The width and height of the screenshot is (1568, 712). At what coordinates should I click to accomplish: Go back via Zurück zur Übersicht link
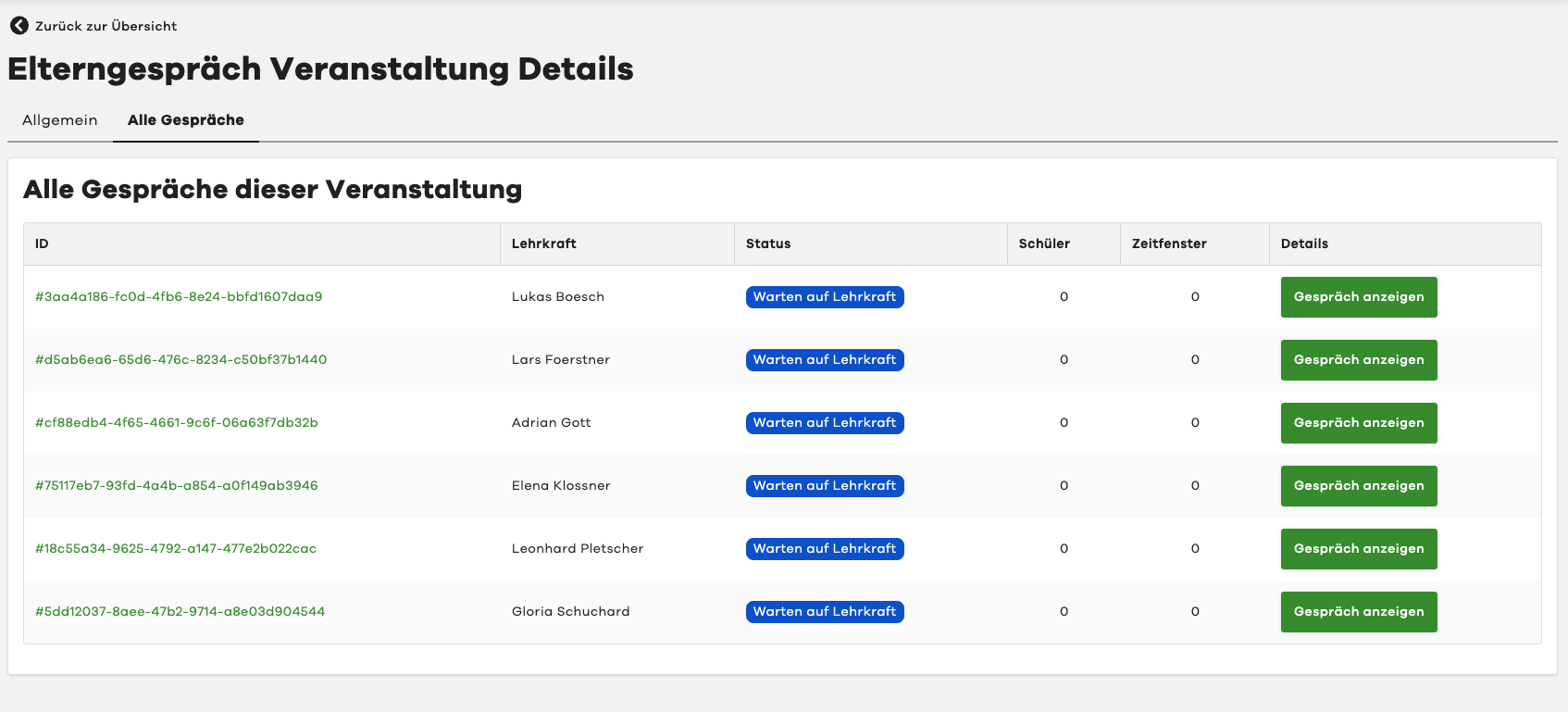pyautogui.click(x=106, y=26)
